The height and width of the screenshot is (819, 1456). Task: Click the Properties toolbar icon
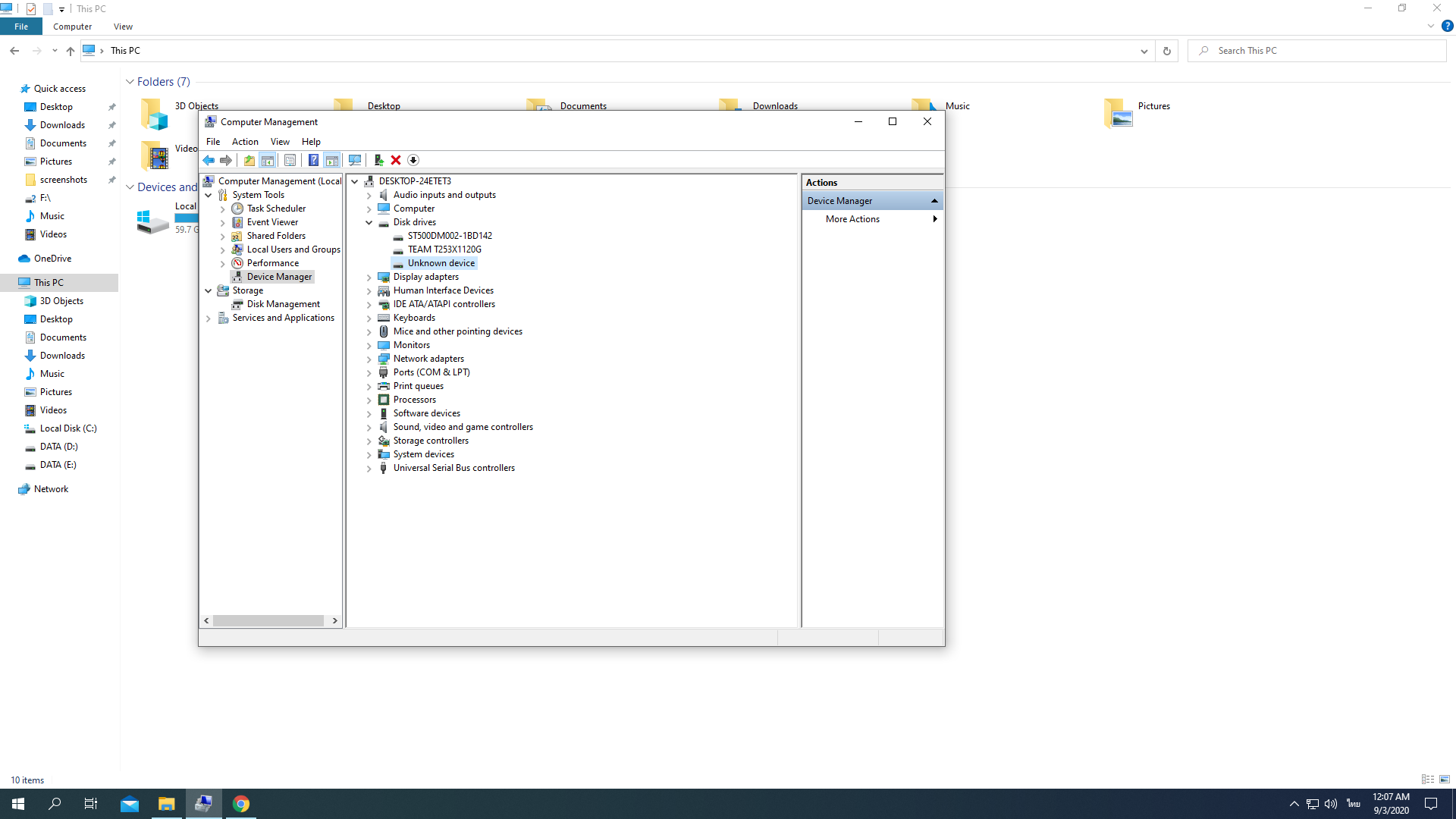point(290,160)
